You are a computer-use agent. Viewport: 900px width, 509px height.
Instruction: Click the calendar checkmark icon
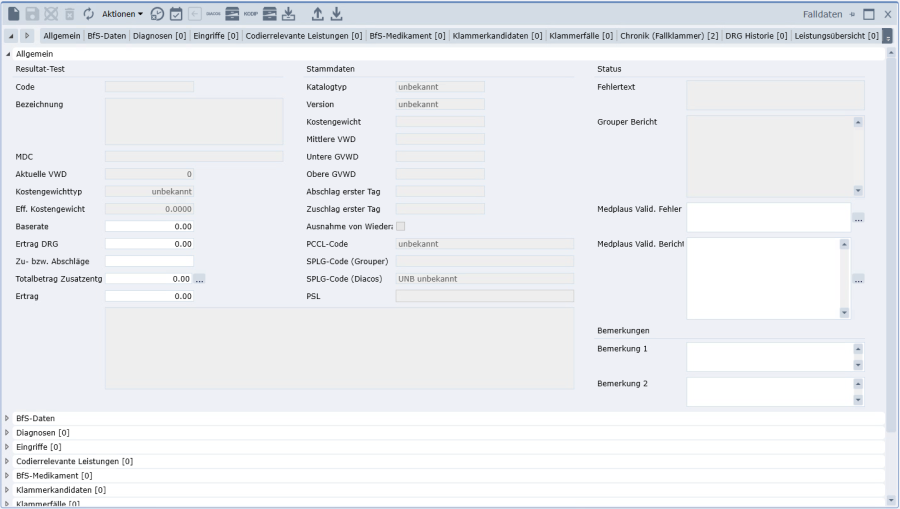tap(176, 15)
